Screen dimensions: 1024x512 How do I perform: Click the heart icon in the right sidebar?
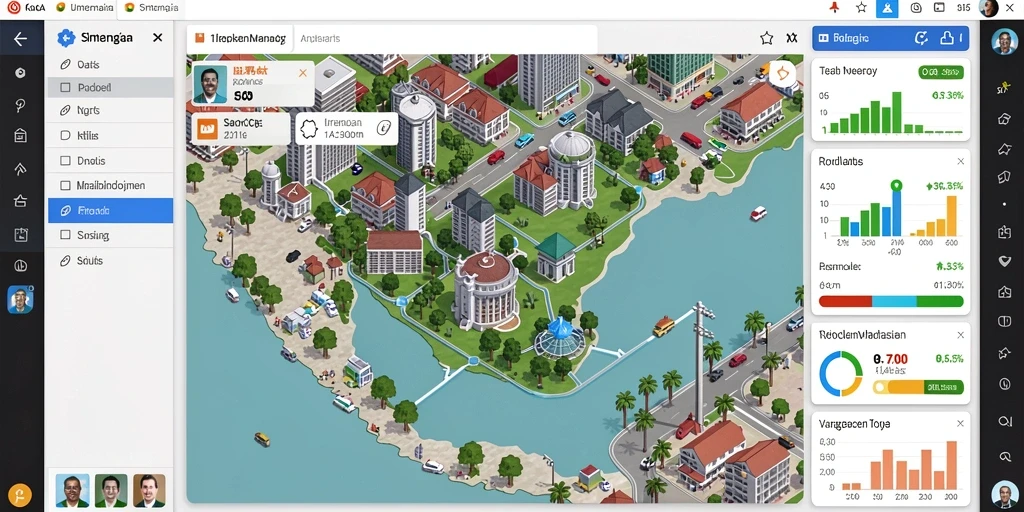(x=1004, y=261)
